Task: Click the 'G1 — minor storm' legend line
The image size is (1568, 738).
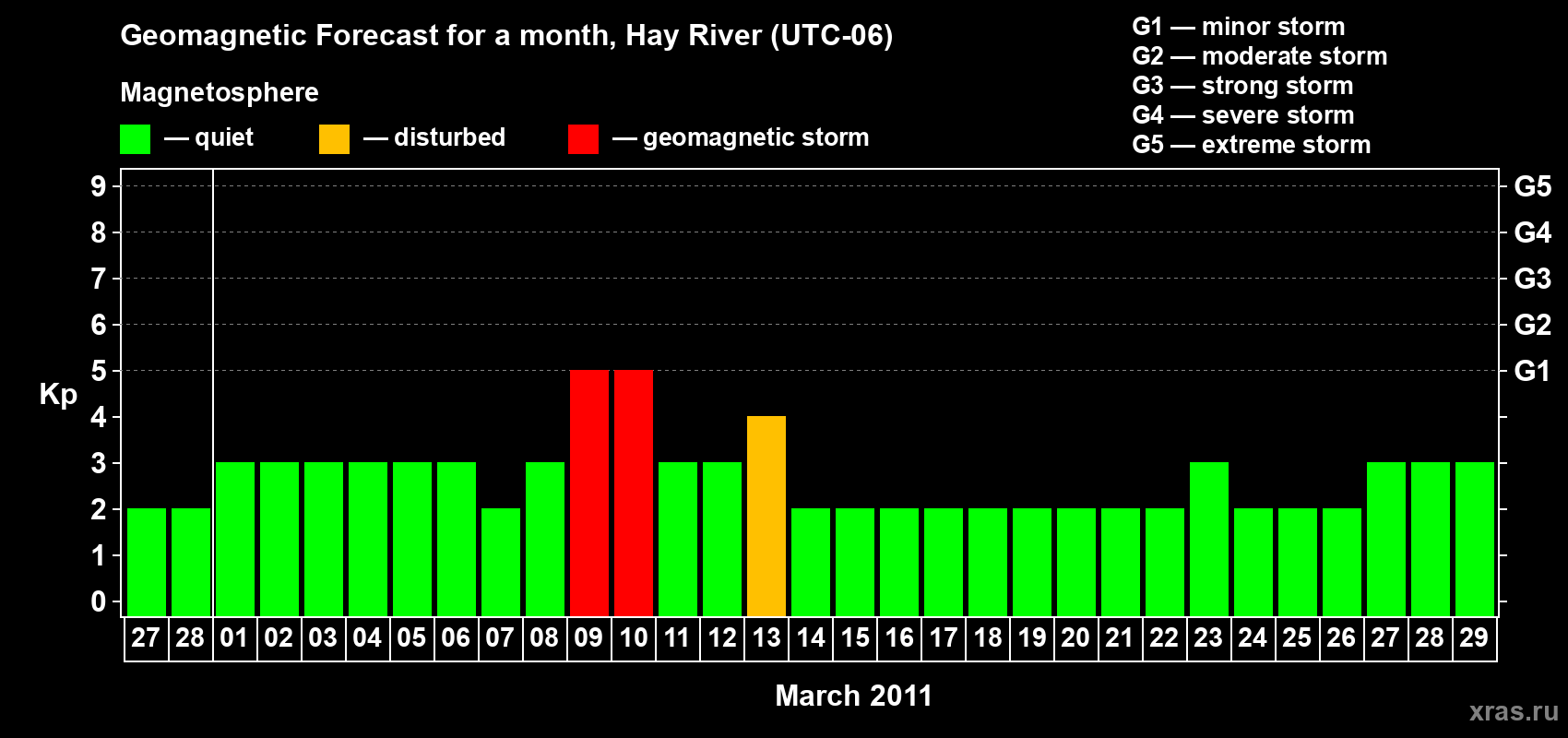Action: (x=1239, y=27)
